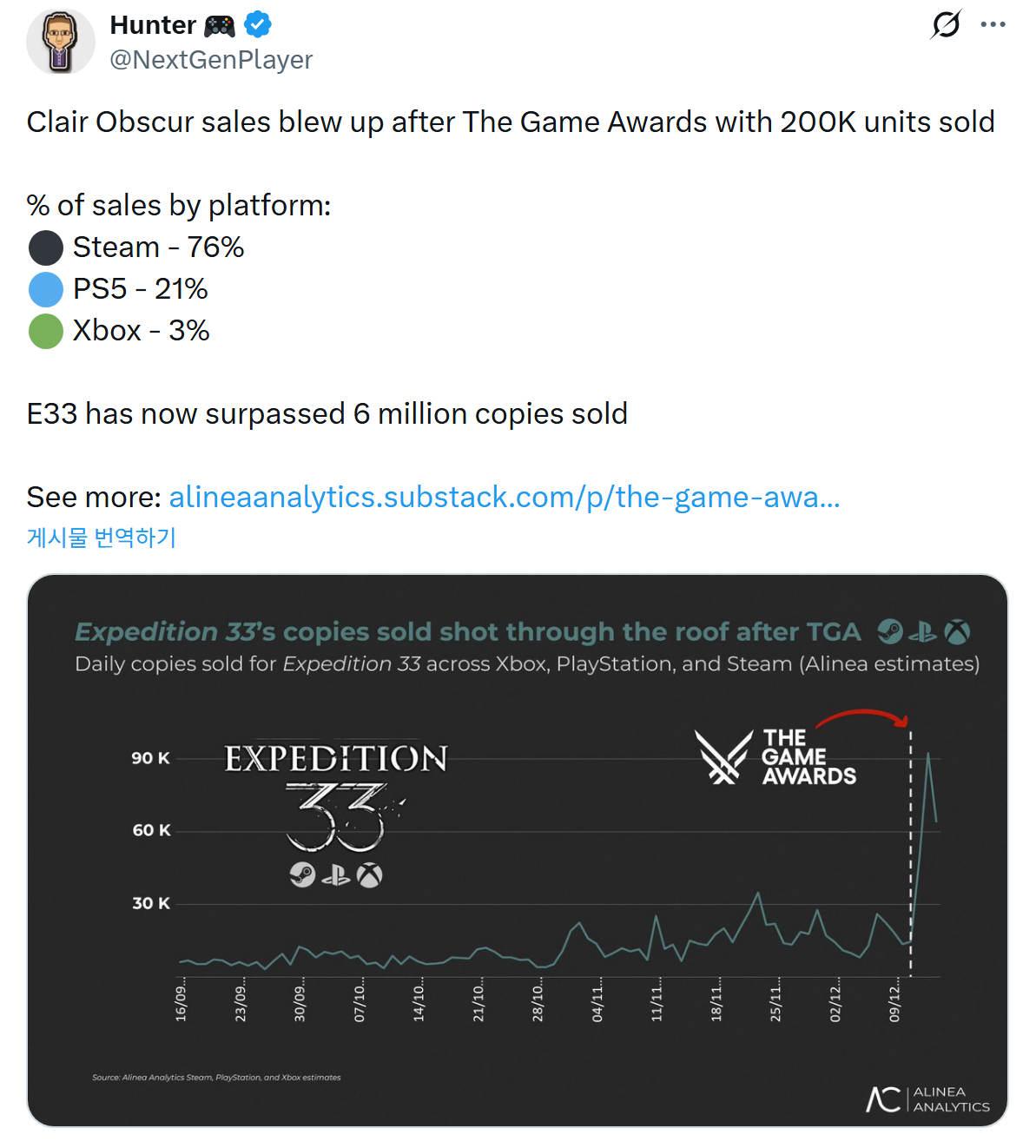Click the dark circle beside Steam
The image size is (1036, 1148).
pos(46,247)
